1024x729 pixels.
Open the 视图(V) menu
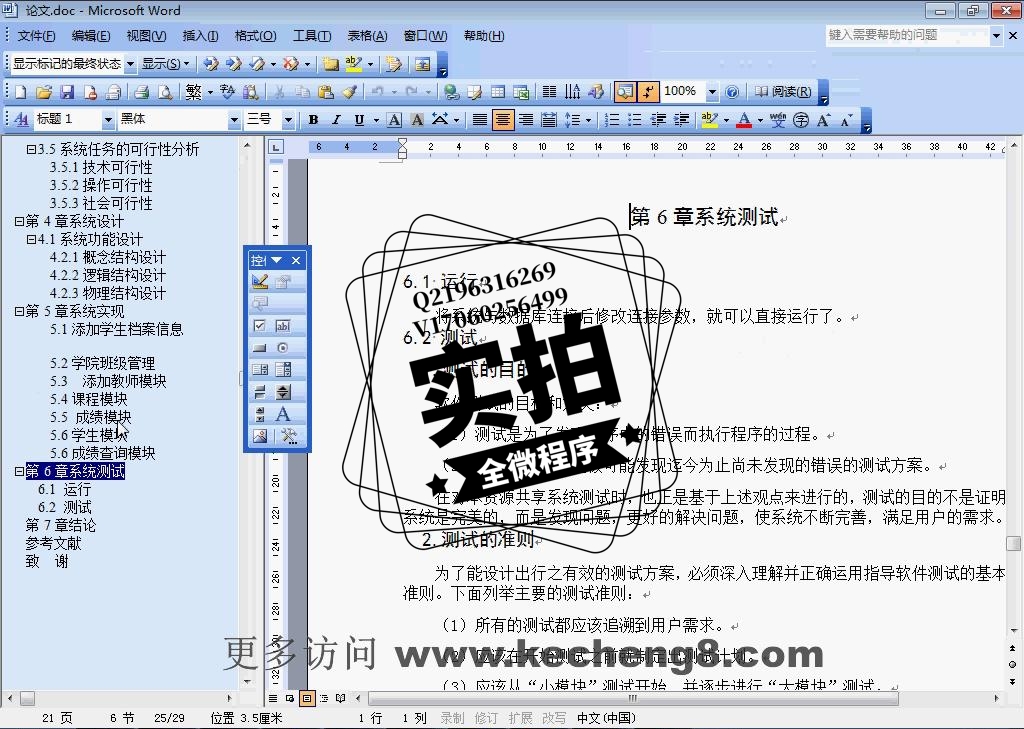pos(146,36)
